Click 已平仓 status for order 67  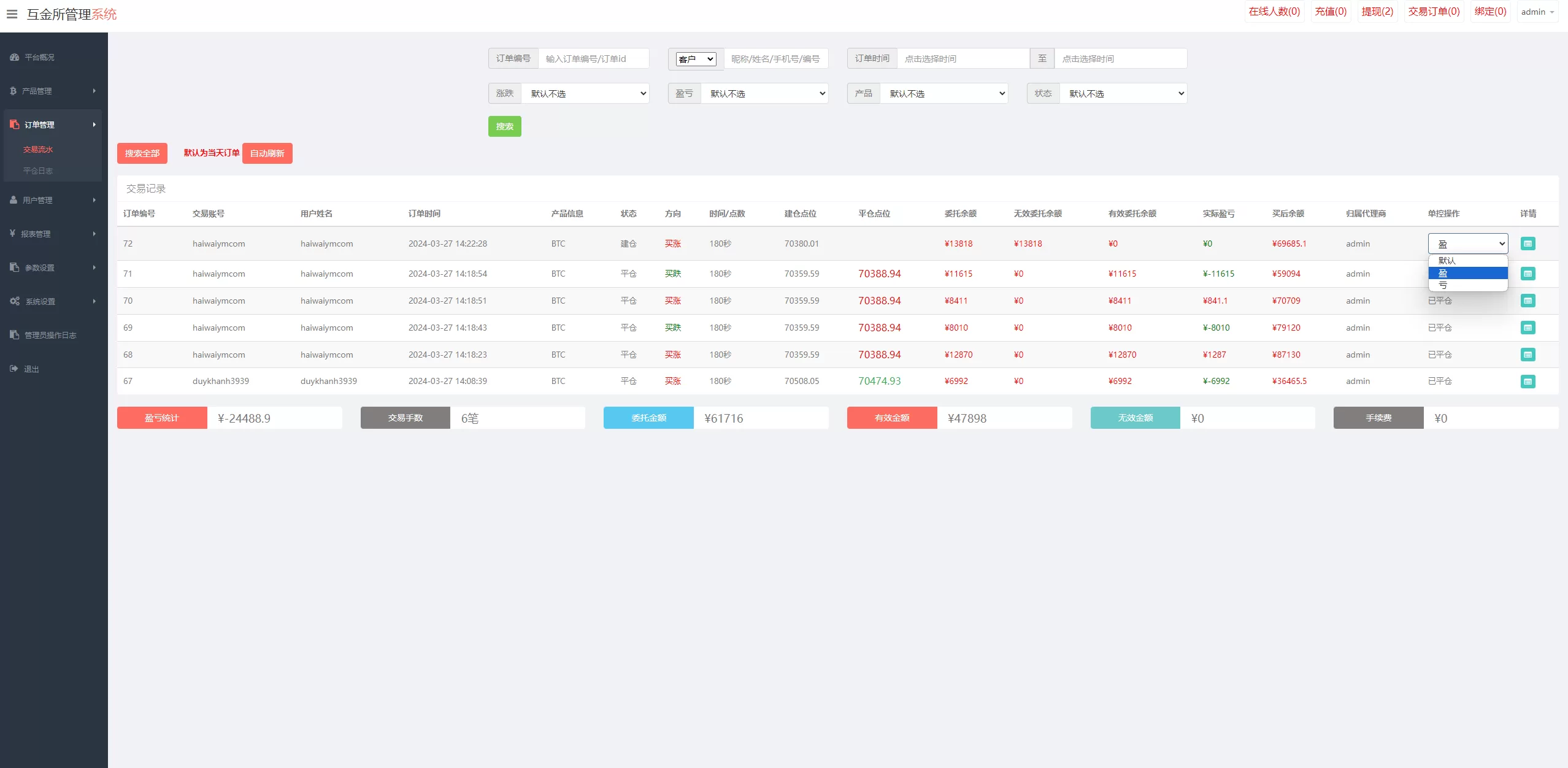(1440, 381)
